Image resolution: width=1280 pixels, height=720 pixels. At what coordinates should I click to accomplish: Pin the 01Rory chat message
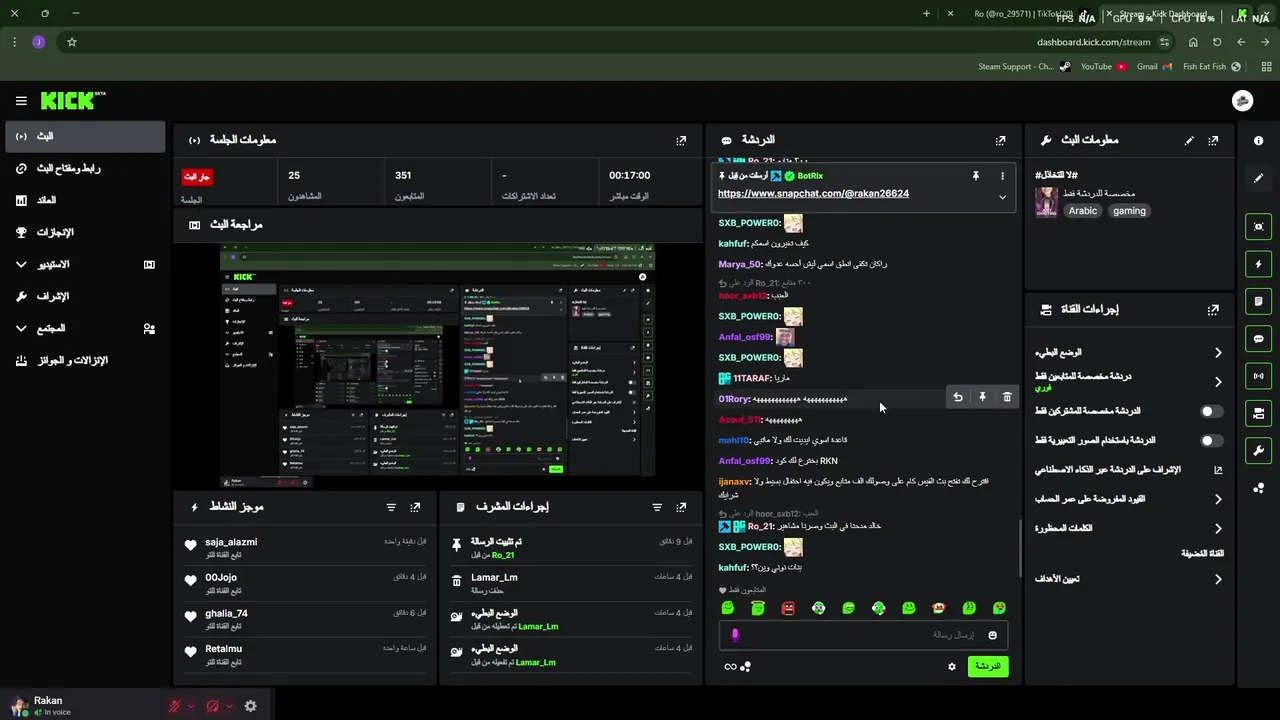click(x=982, y=398)
